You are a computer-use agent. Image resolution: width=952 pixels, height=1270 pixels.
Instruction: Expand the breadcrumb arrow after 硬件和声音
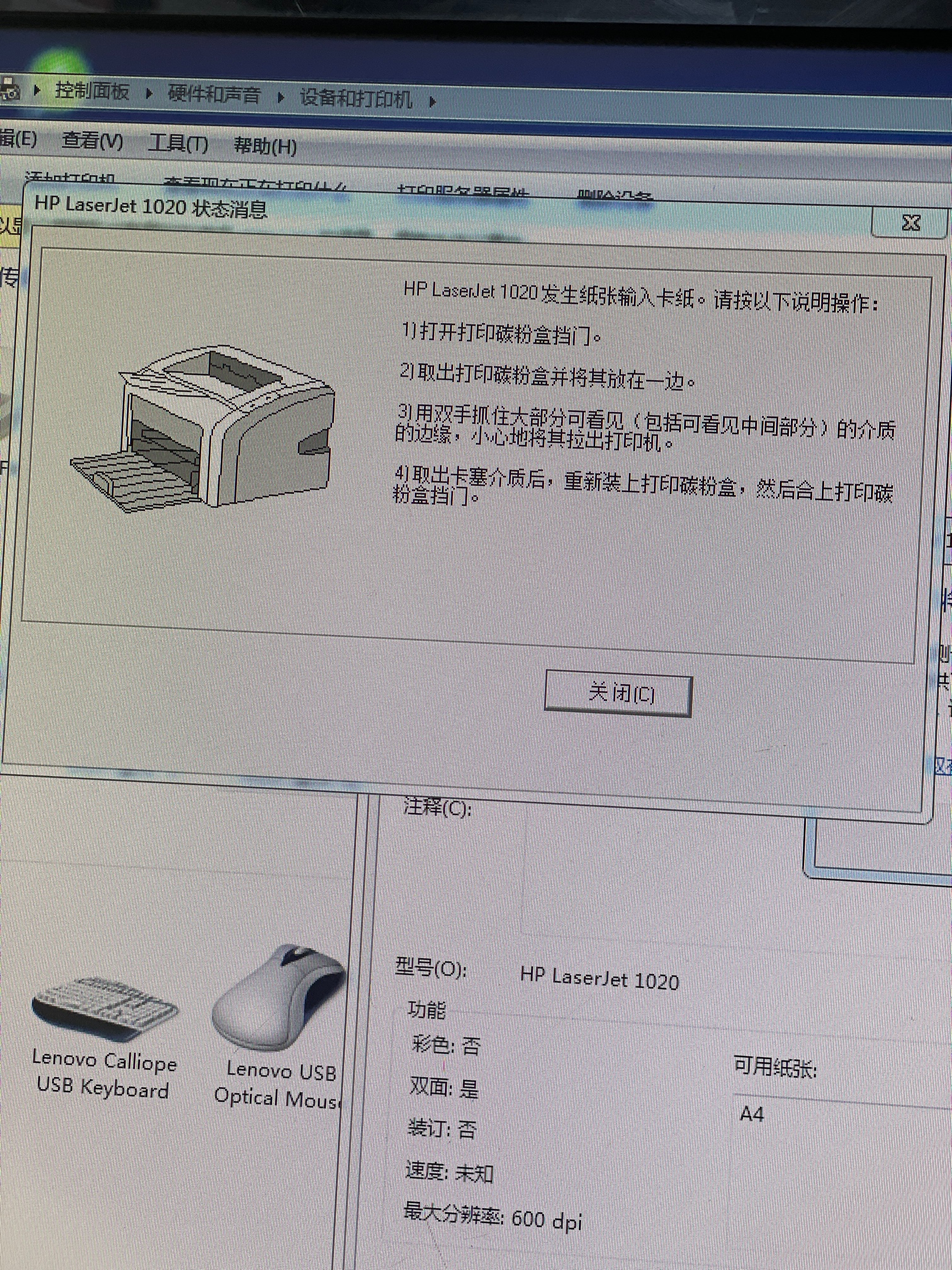point(280,97)
